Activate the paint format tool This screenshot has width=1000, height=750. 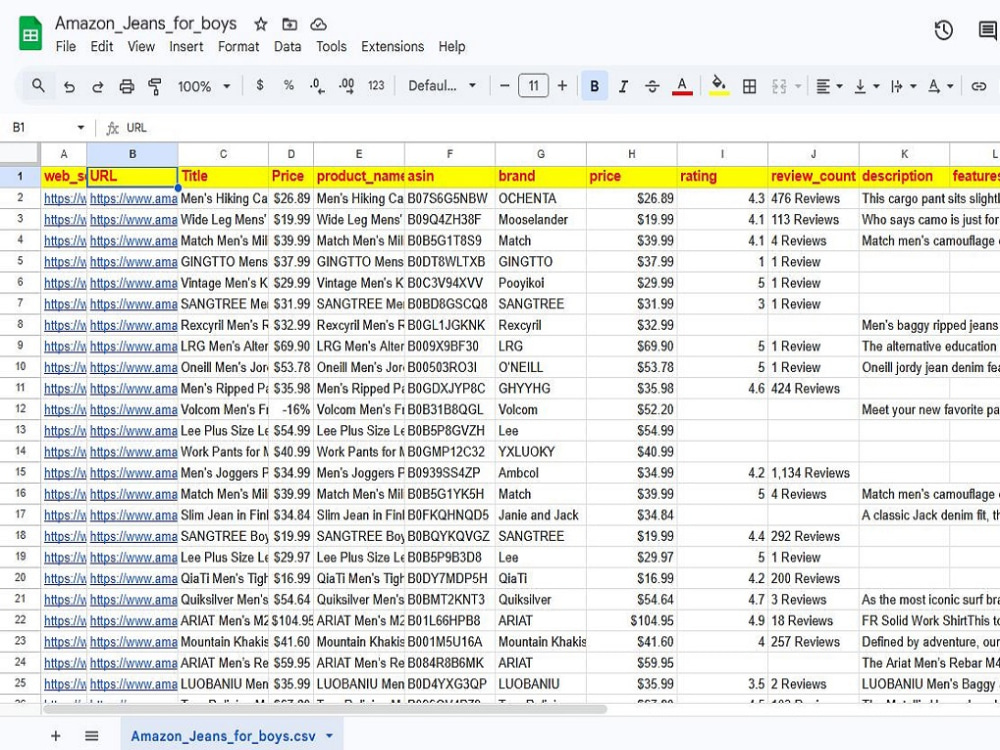[154, 86]
